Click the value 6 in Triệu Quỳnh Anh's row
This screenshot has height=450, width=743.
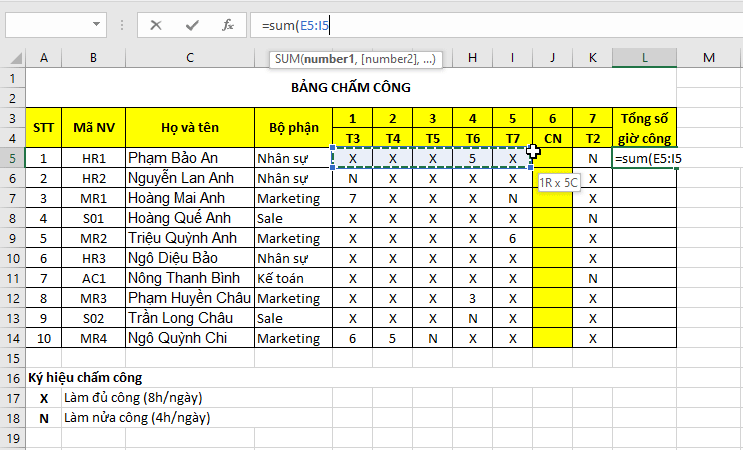coord(512,238)
